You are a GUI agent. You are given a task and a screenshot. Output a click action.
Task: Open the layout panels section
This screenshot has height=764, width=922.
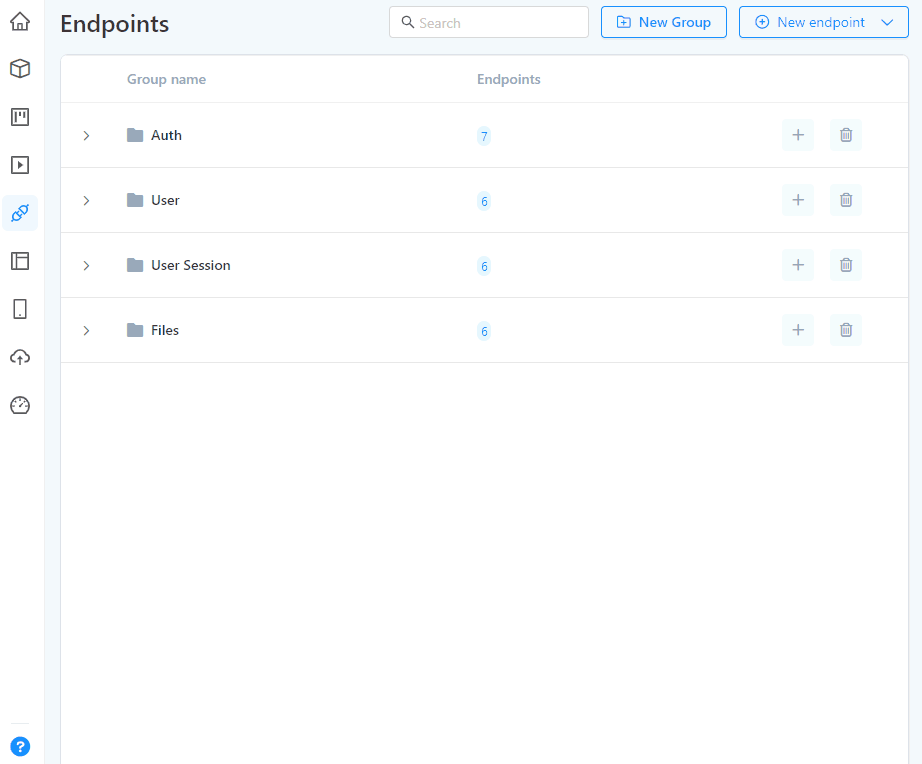point(20,261)
